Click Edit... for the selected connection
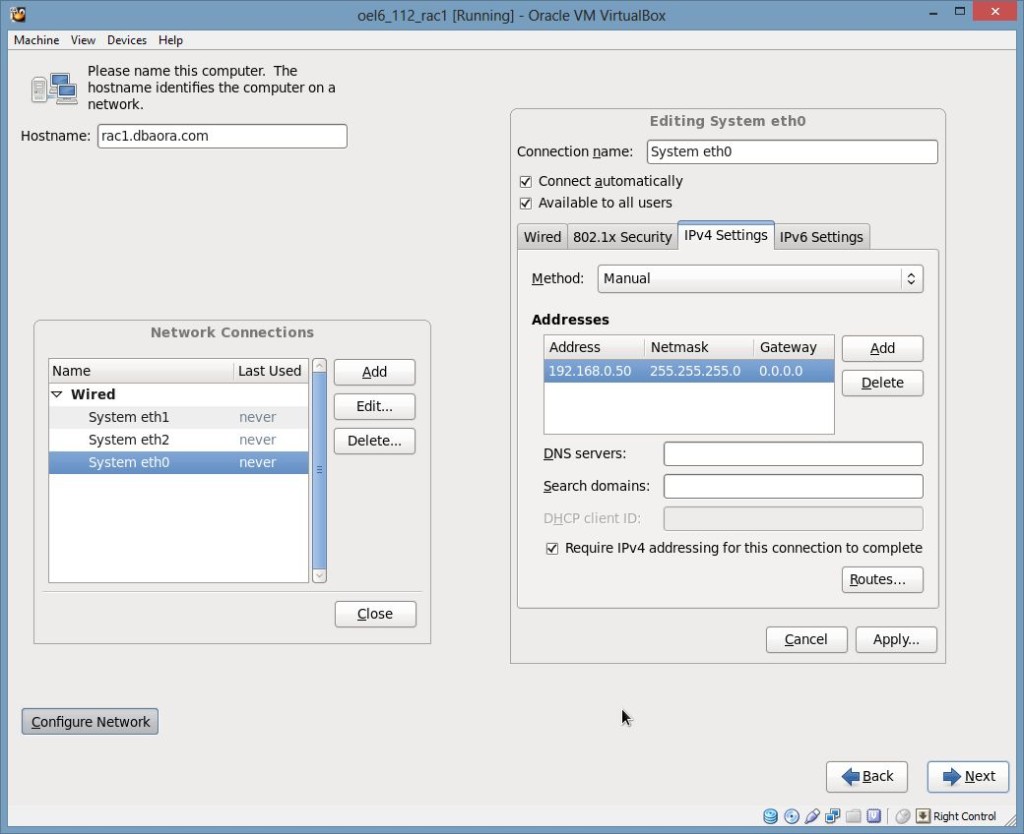 (374, 406)
